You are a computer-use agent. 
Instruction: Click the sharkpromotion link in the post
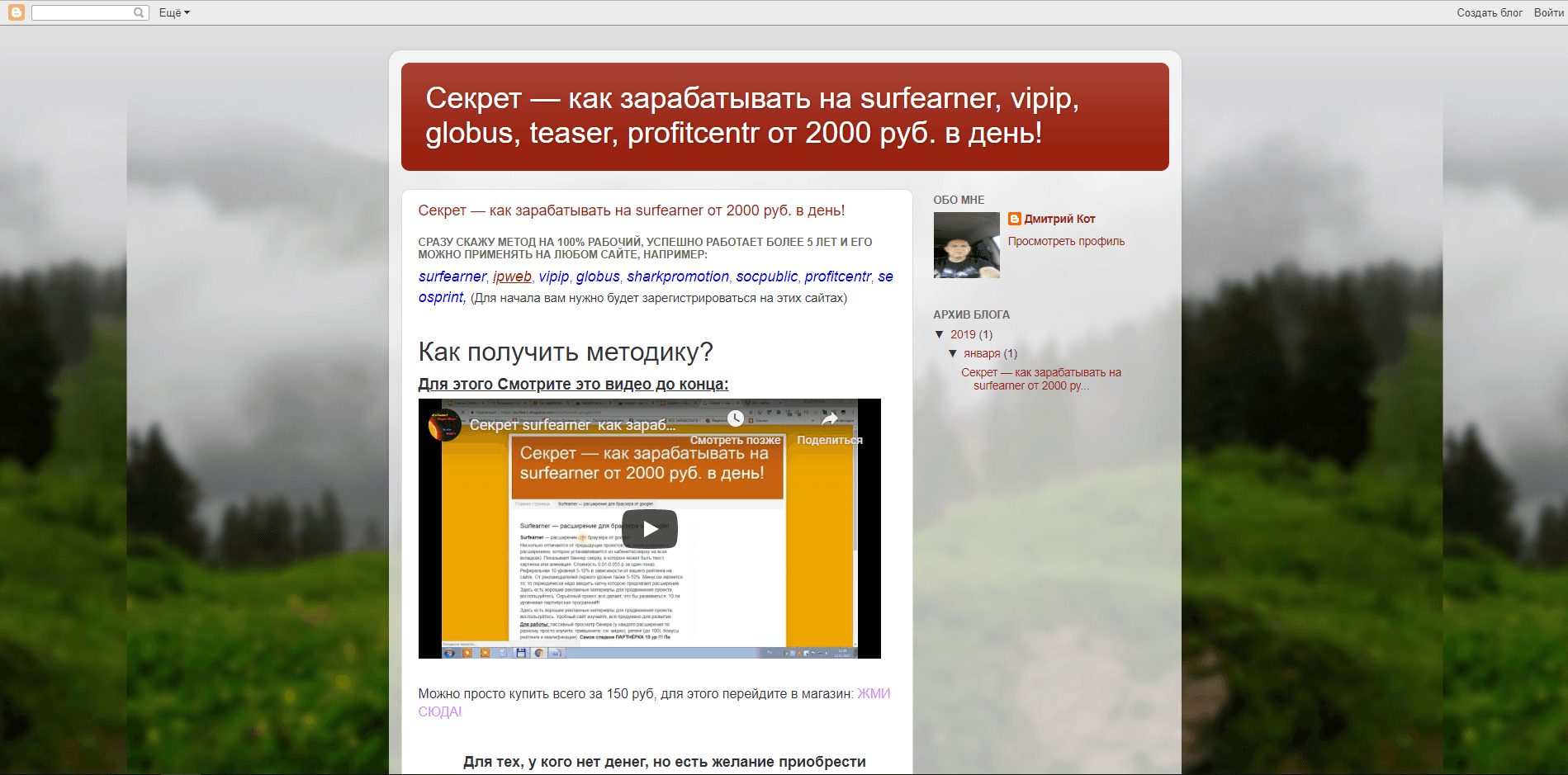678,276
